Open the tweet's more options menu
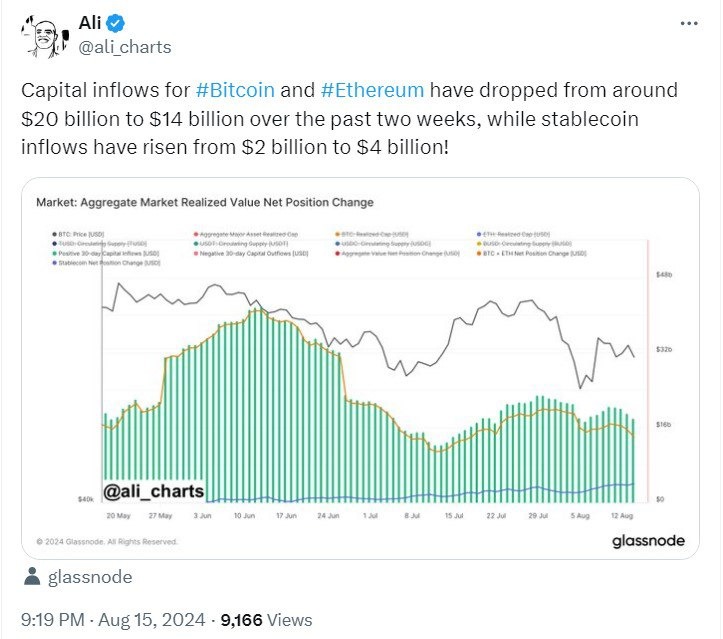723x639 pixels. click(689, 24)
